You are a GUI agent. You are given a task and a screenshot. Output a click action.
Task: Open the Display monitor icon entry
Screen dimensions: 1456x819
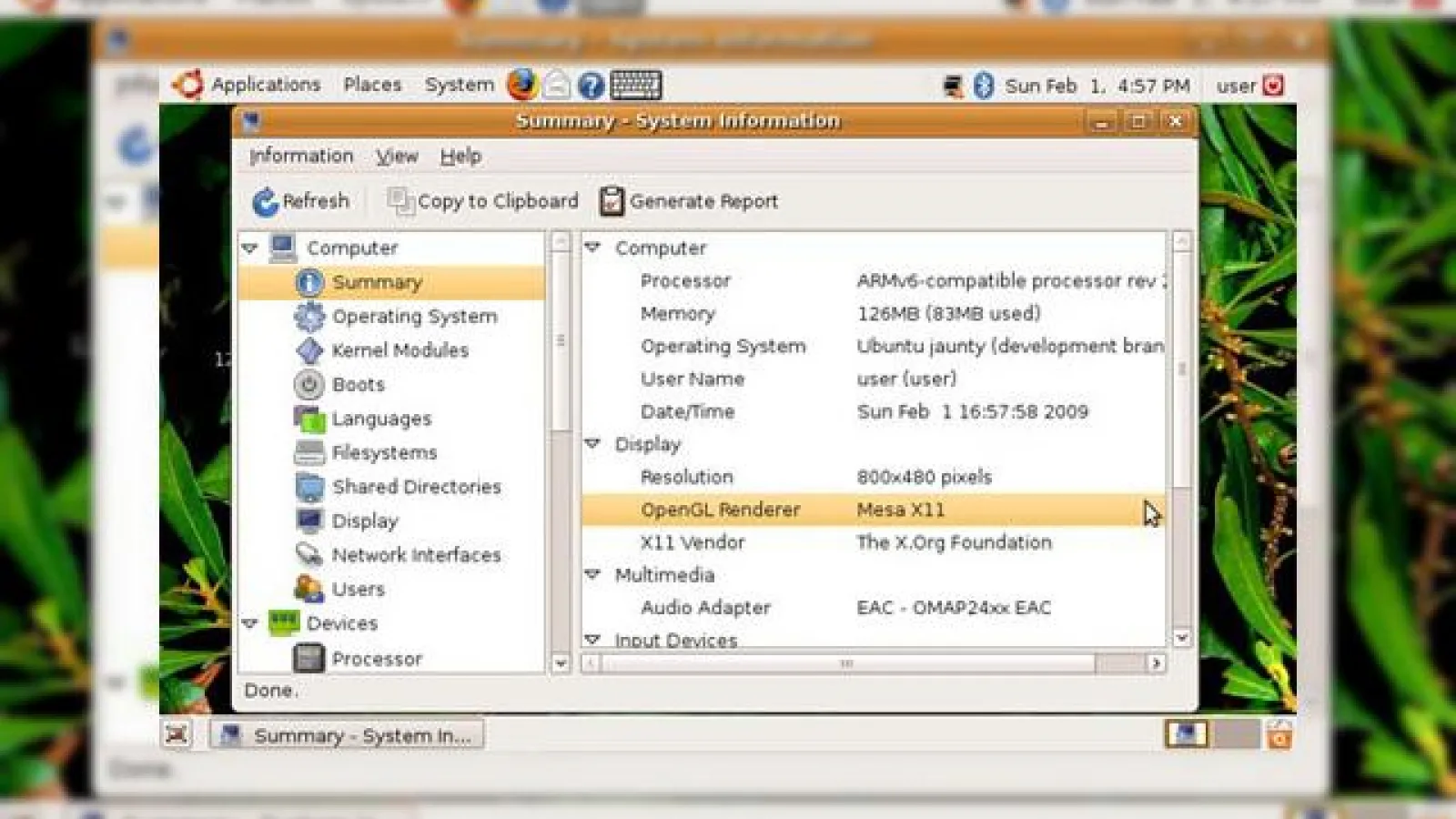tap(309, 521)
